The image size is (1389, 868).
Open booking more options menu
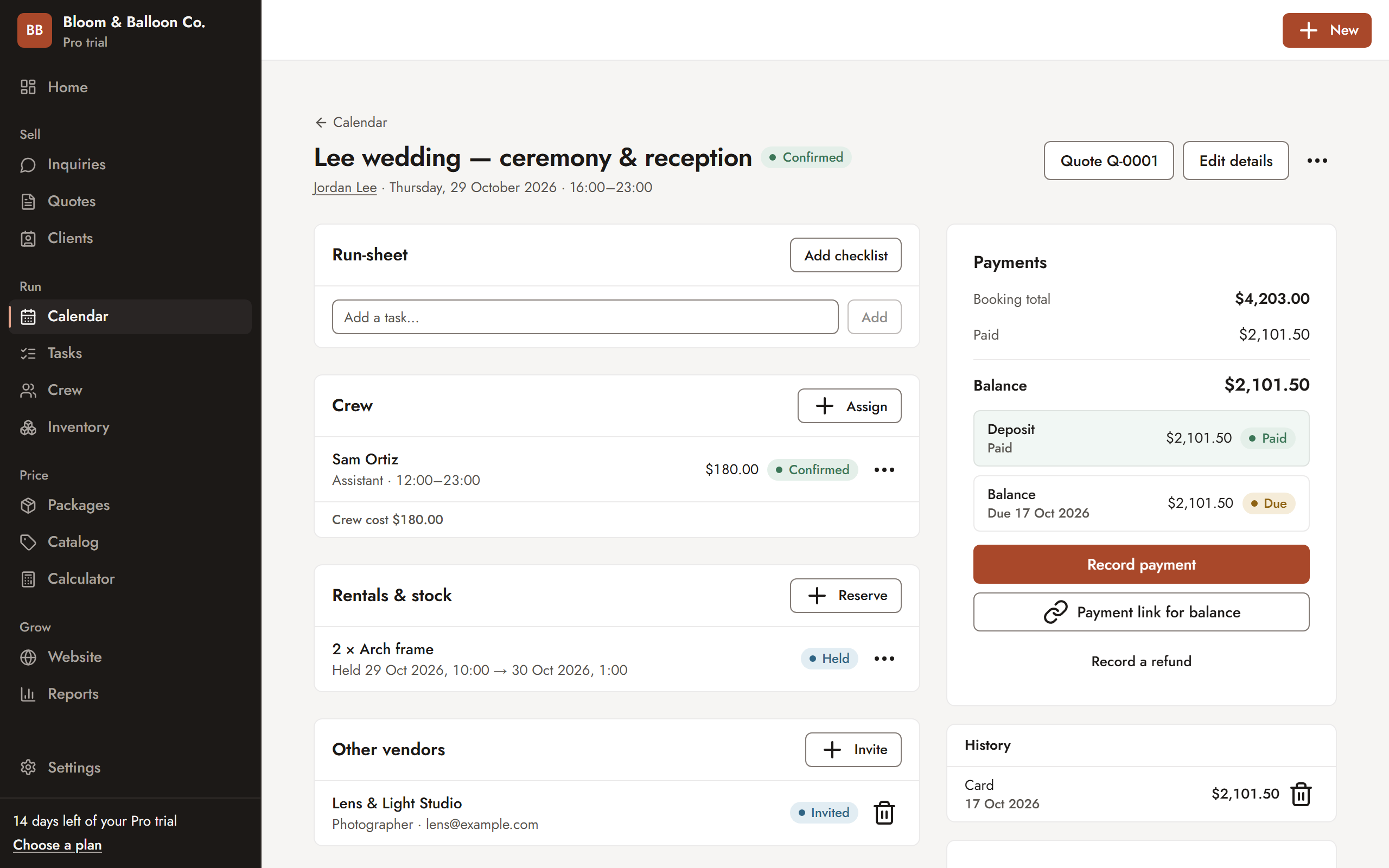pos(1317,161)
